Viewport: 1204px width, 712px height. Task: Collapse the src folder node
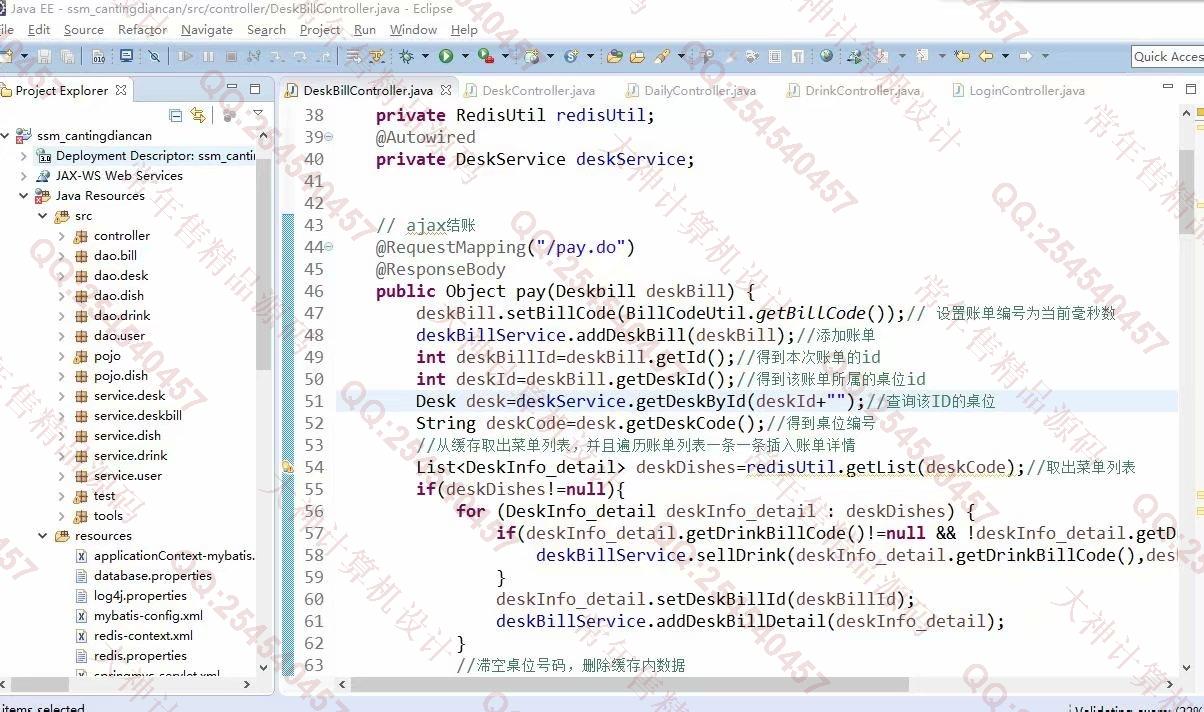[43, 216]
